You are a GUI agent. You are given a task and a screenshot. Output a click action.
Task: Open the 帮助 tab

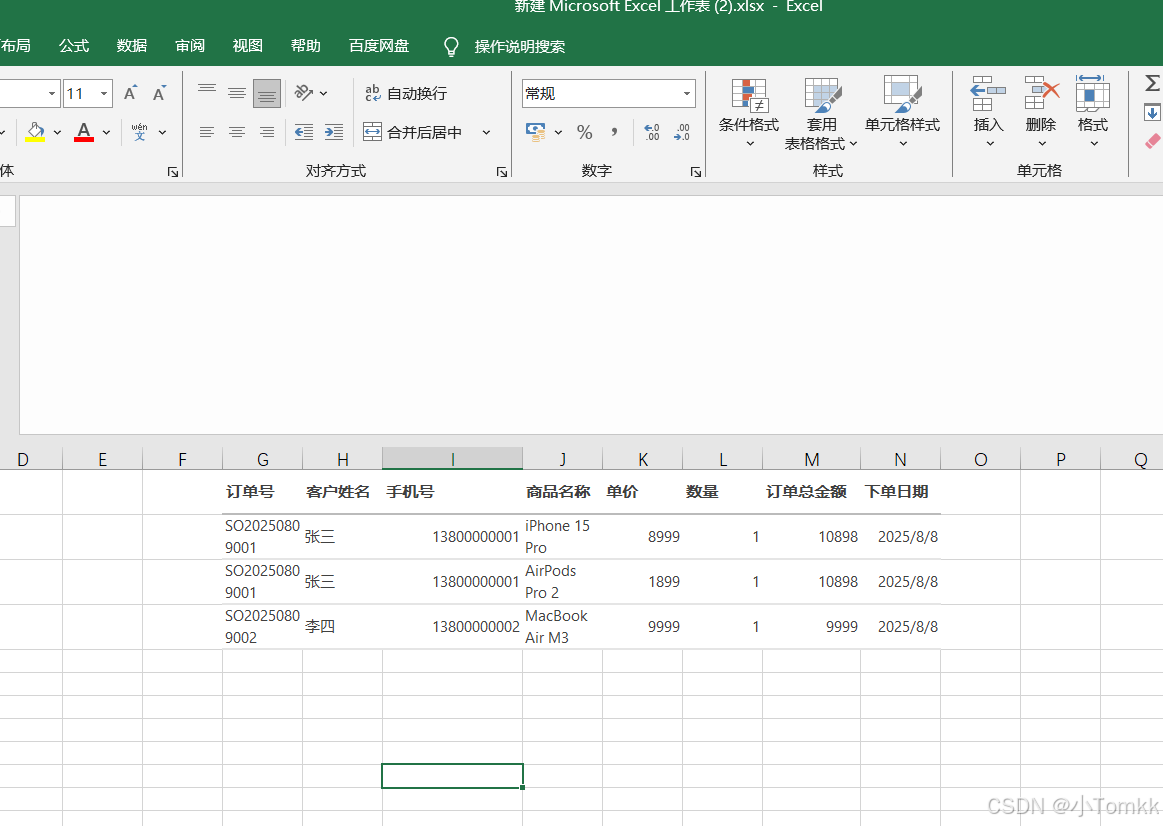tap(306, 46)
